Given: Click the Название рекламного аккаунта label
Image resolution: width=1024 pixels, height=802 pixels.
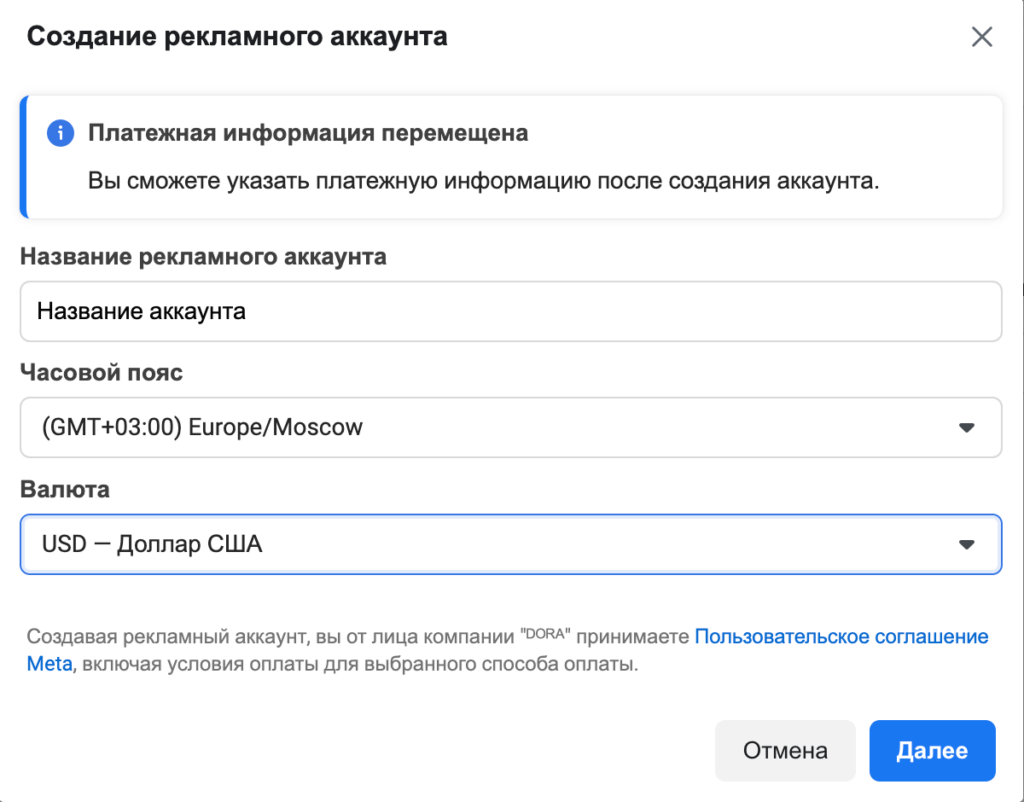Looking at the screenshot, I should pos(203,257).
